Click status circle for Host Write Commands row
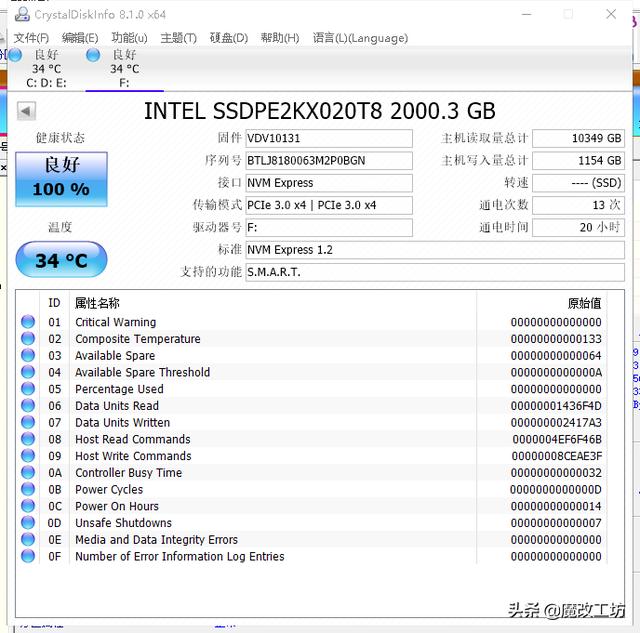 click(28, 455)
